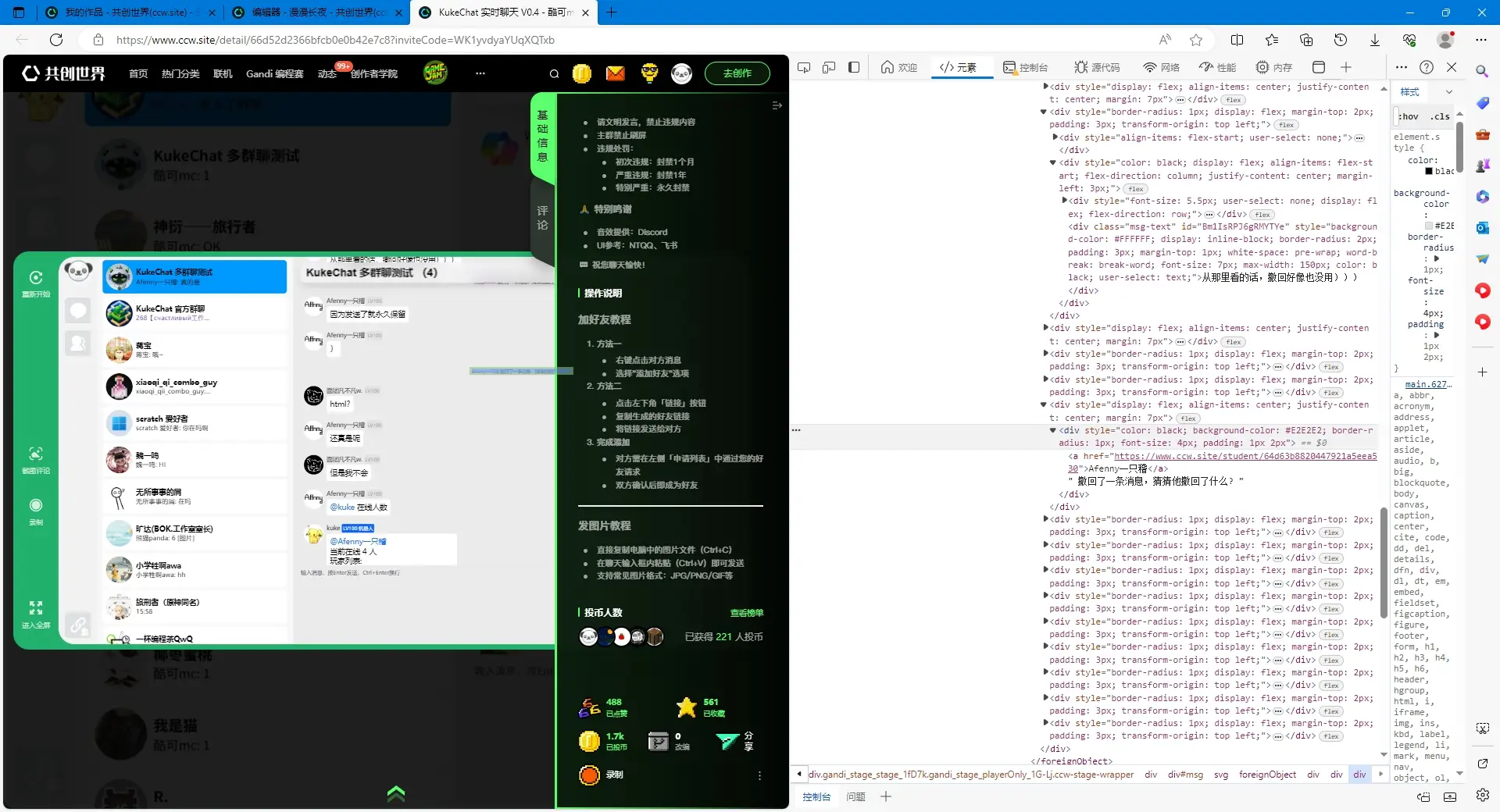This screenshot has width=1500, height=812.
Task: Open 热门分类 in navbar
Action: (x=180, y=73)
